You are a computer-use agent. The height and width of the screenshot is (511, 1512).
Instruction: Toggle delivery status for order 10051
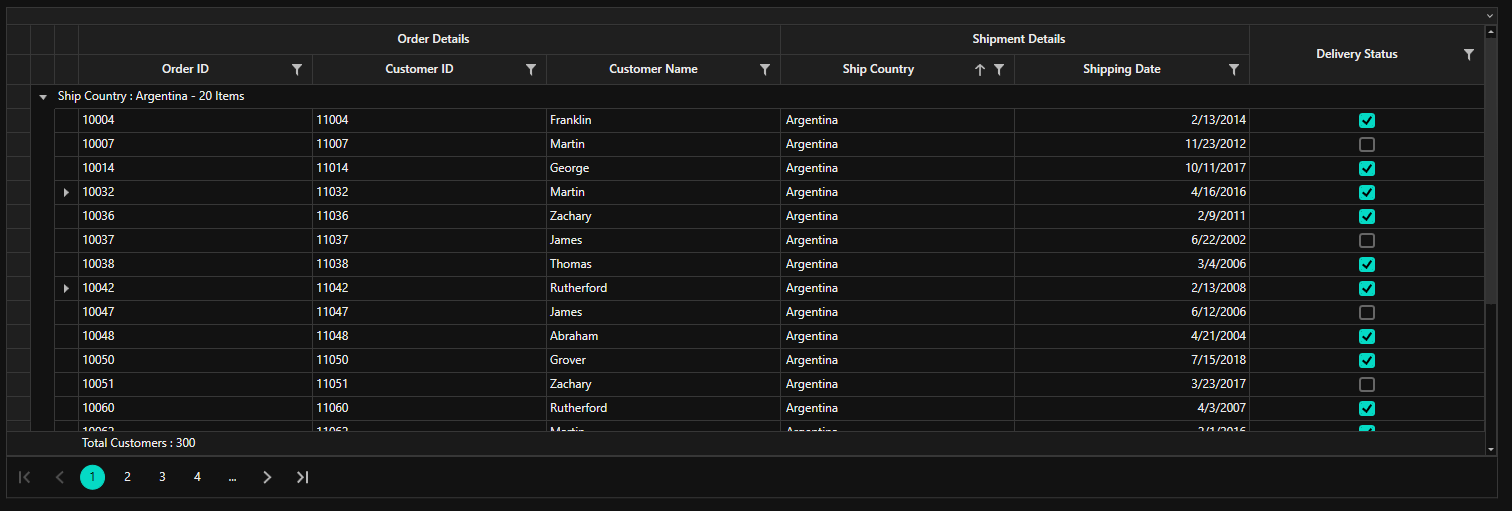coord(1367,384)
